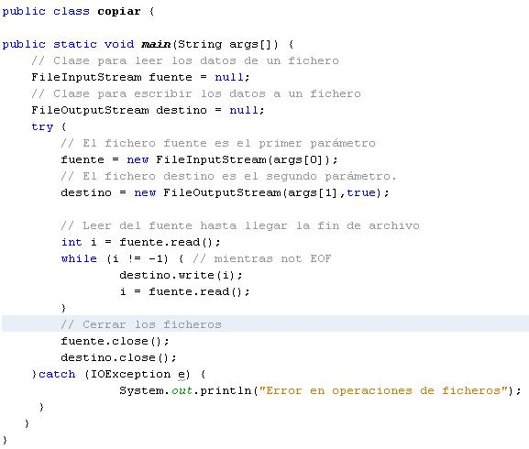Viewport: 529px width, 449px height.
Task: Click highlighted comment 'Cerrar los ficheros'
Action: point(141,325)
